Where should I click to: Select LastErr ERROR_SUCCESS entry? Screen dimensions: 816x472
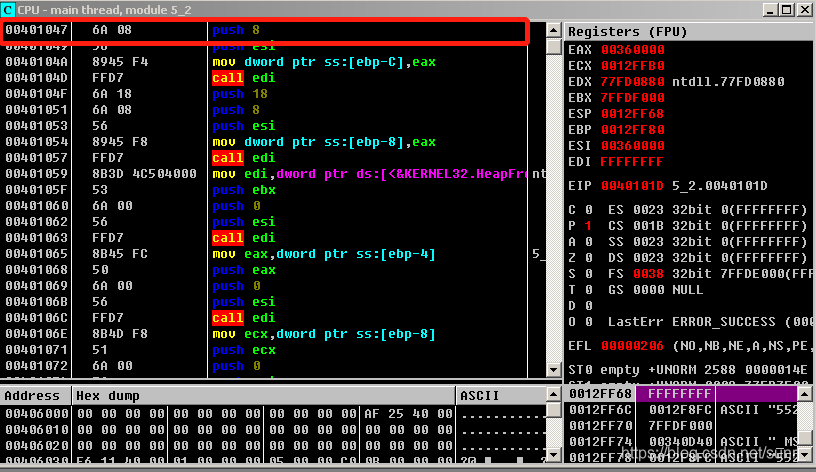710,322
